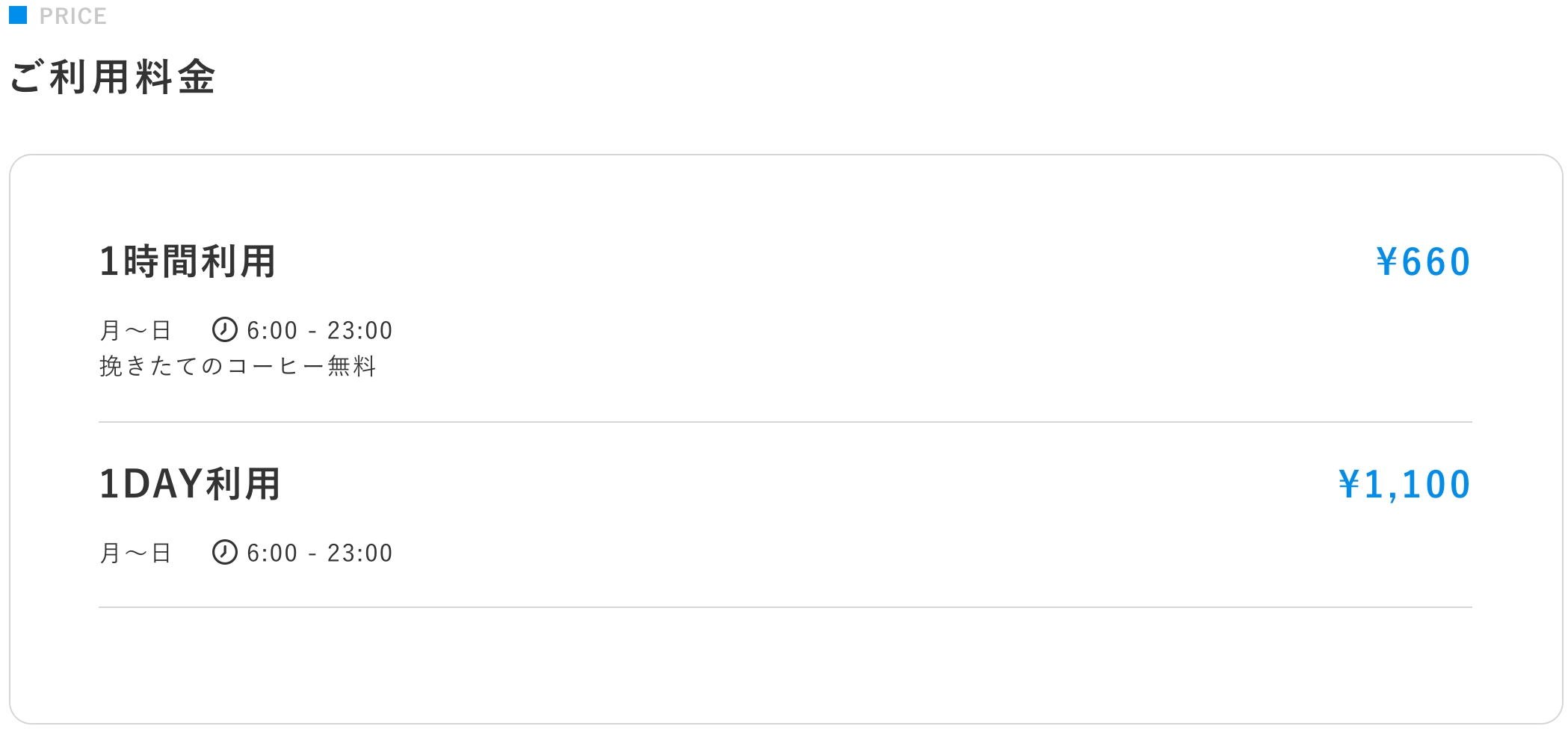The image size is (1568, 729).
Task: Click the clock icon under 1時間利用
Action: 224,329
